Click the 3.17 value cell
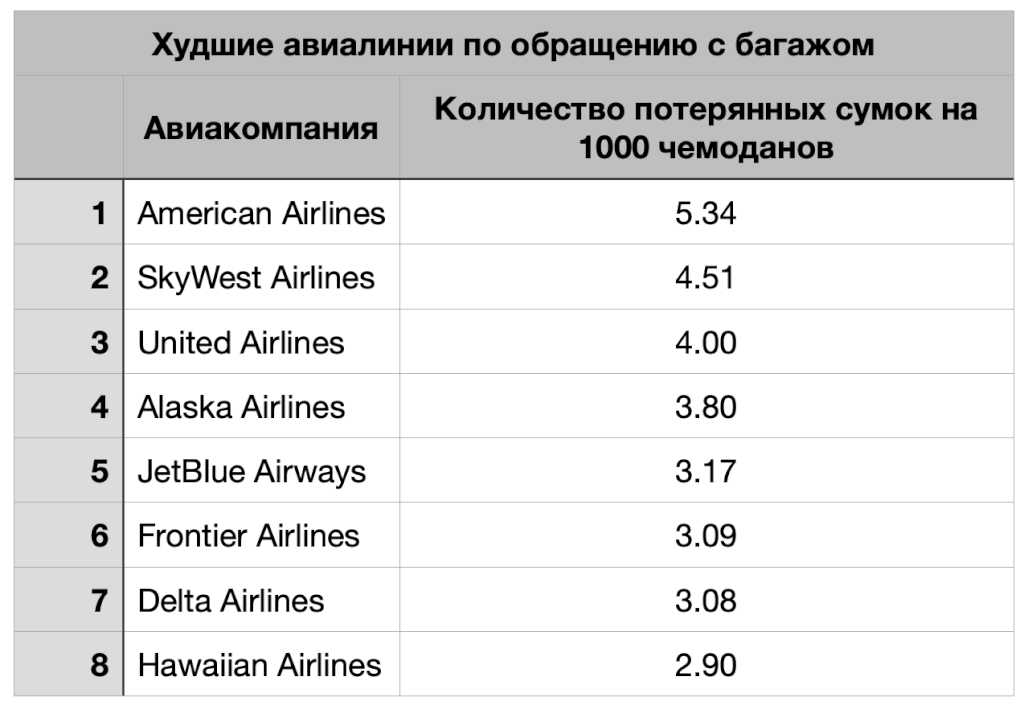 pos(705,471)
